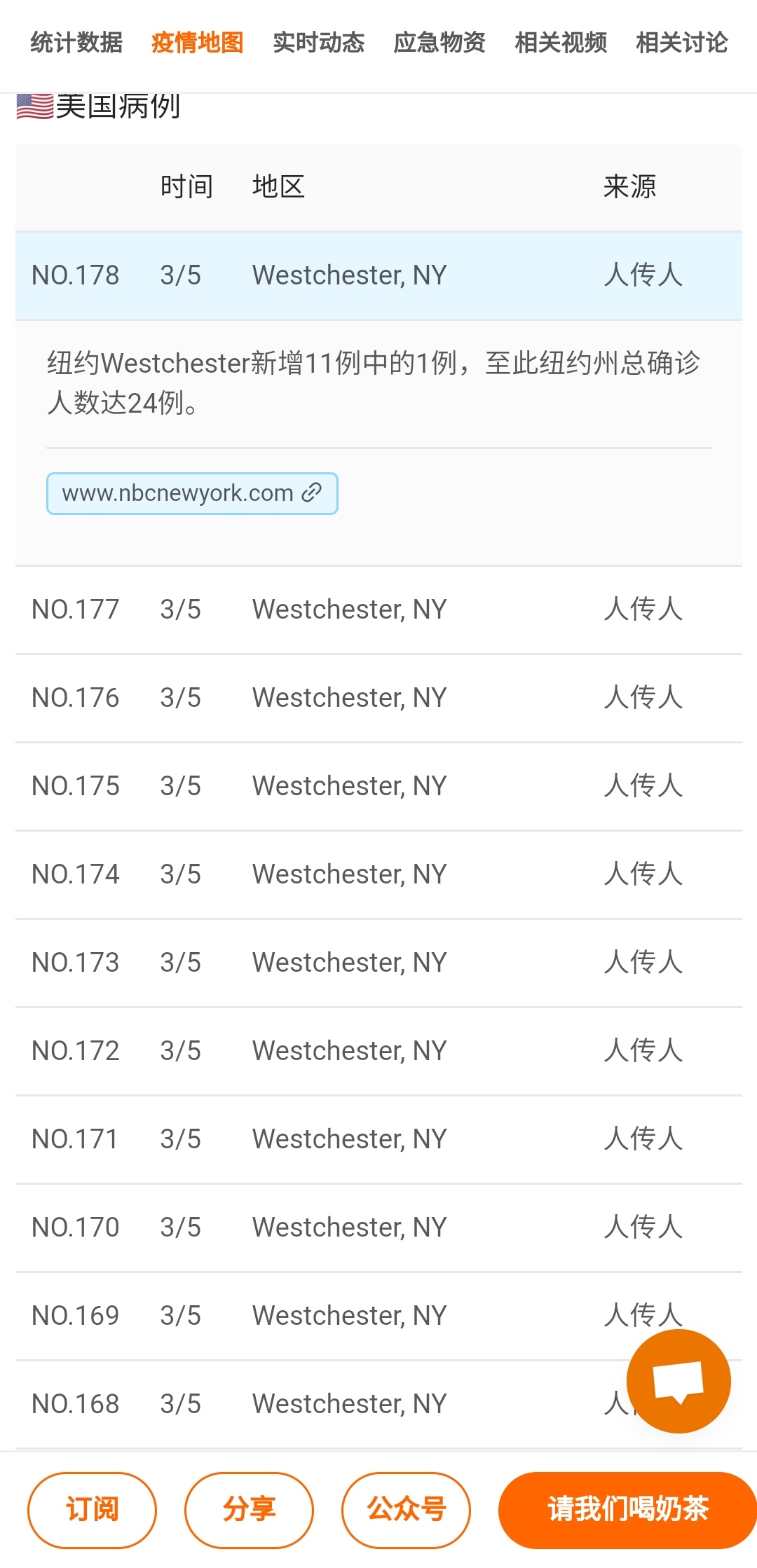Click the US flag icon
This screenshot has height=1568, width=757.
point(35,106)
